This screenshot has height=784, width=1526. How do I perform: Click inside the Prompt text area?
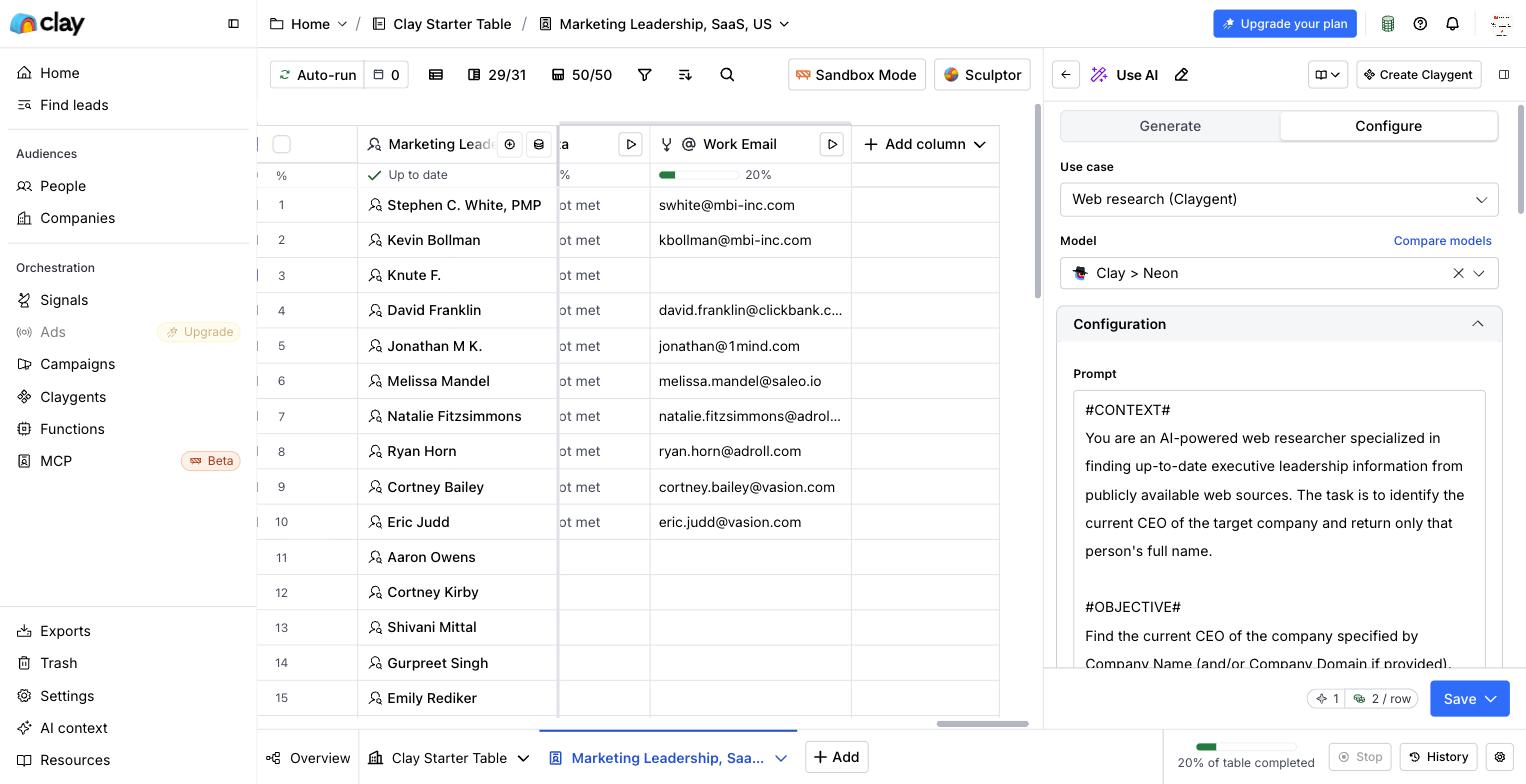click(x=1279, y=530)
